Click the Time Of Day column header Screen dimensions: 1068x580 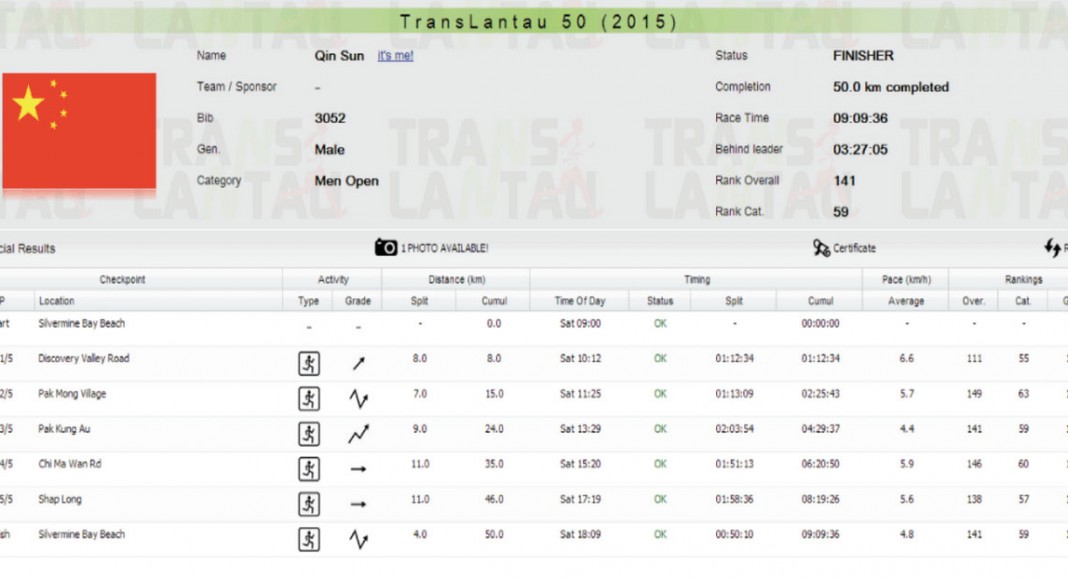[580, 301]
